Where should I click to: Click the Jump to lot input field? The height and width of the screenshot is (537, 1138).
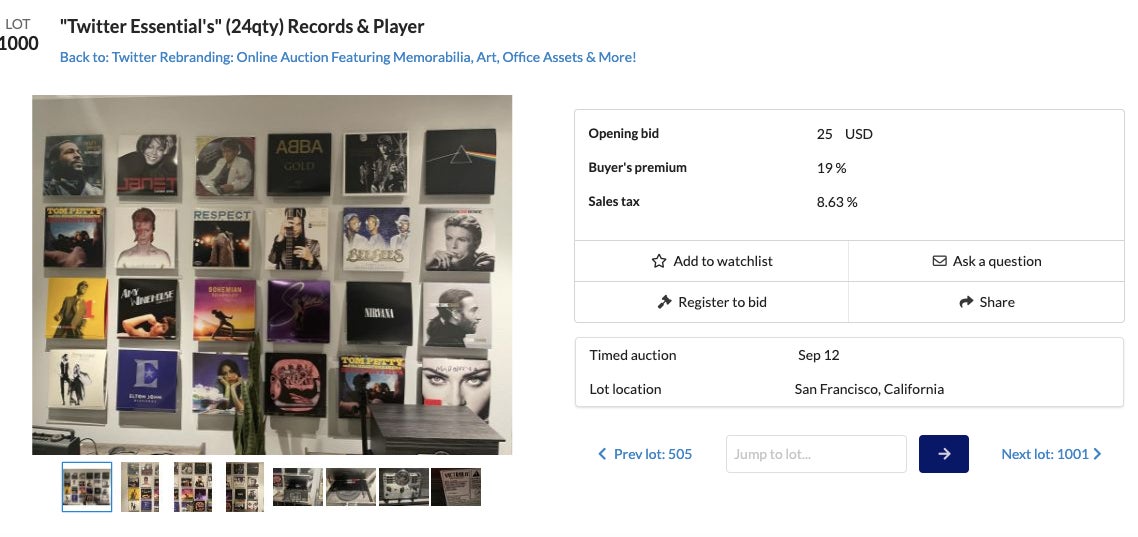pos(815,454)
